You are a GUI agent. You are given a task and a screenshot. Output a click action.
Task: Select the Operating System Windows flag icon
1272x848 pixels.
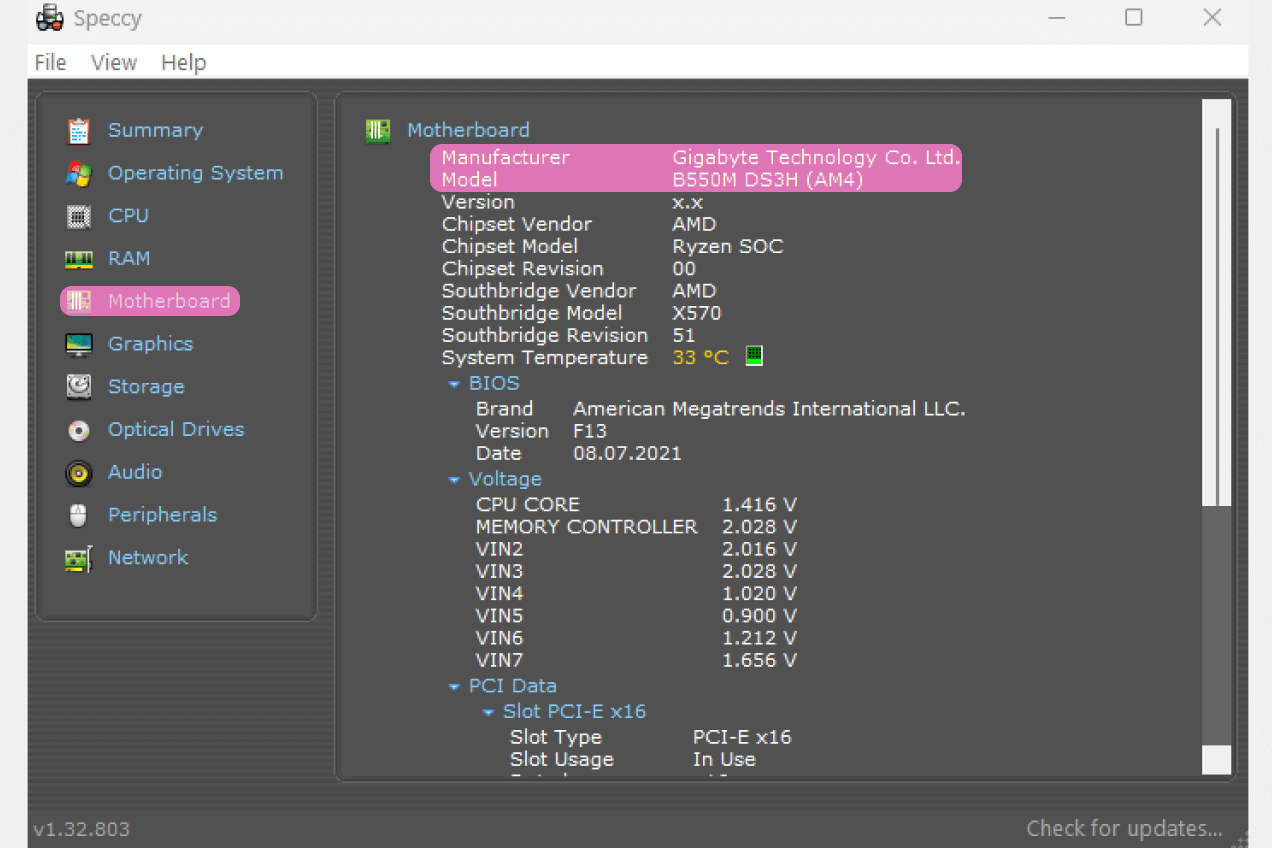click(x=79, y=174)
